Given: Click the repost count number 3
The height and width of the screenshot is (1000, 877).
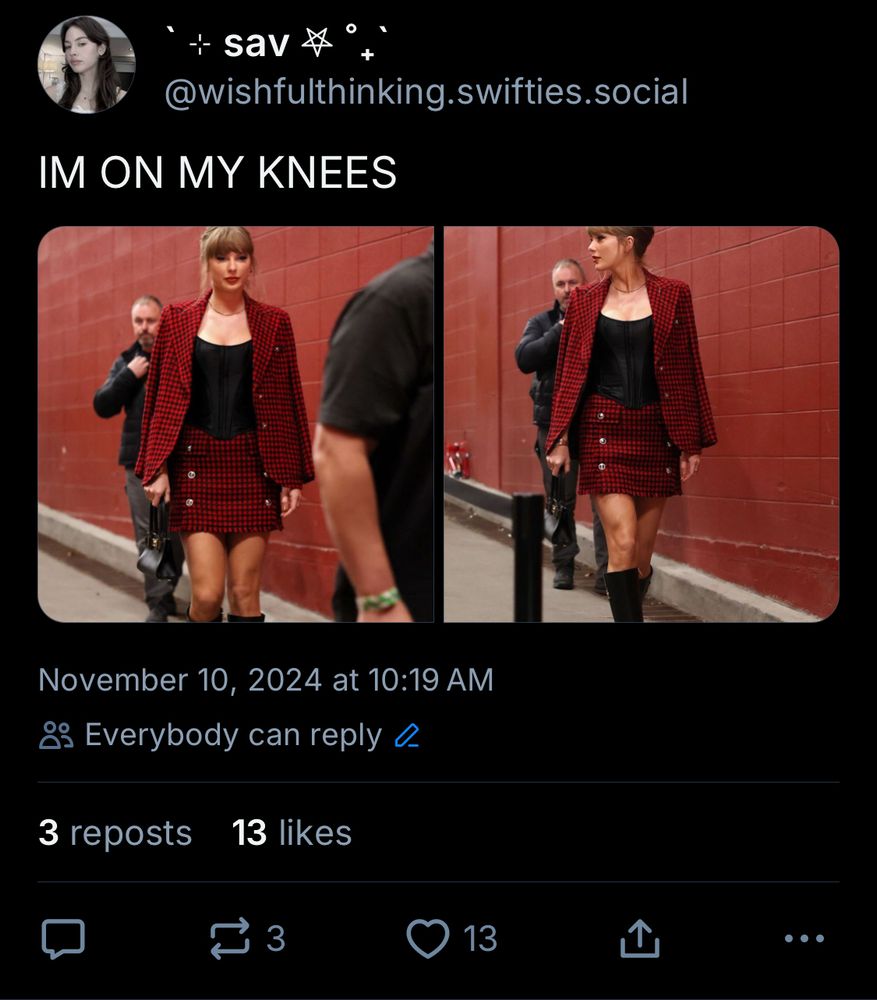Looking at the screenshot, I should click(276, 939).
